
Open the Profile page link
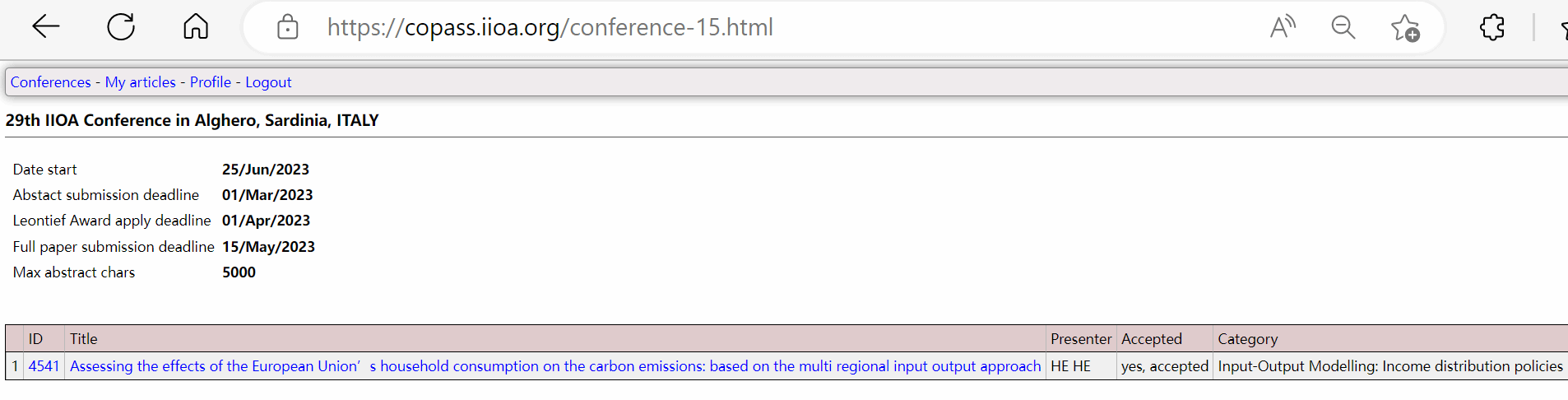coord(210,82)
